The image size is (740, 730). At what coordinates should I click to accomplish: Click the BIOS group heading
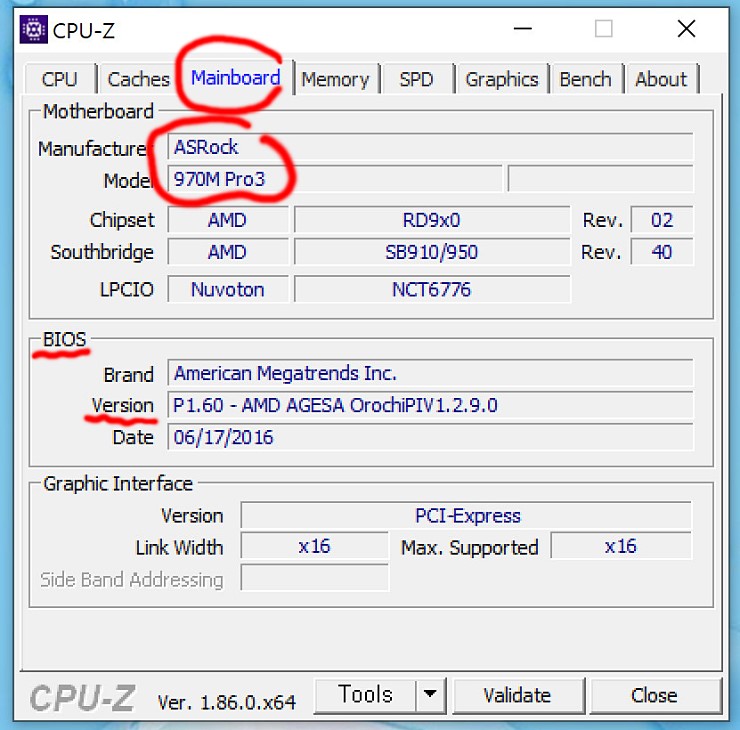point(65,339)
